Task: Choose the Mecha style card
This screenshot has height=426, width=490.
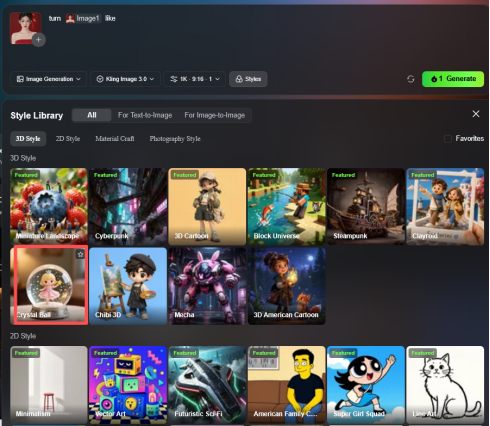Action: click(207, 286)
